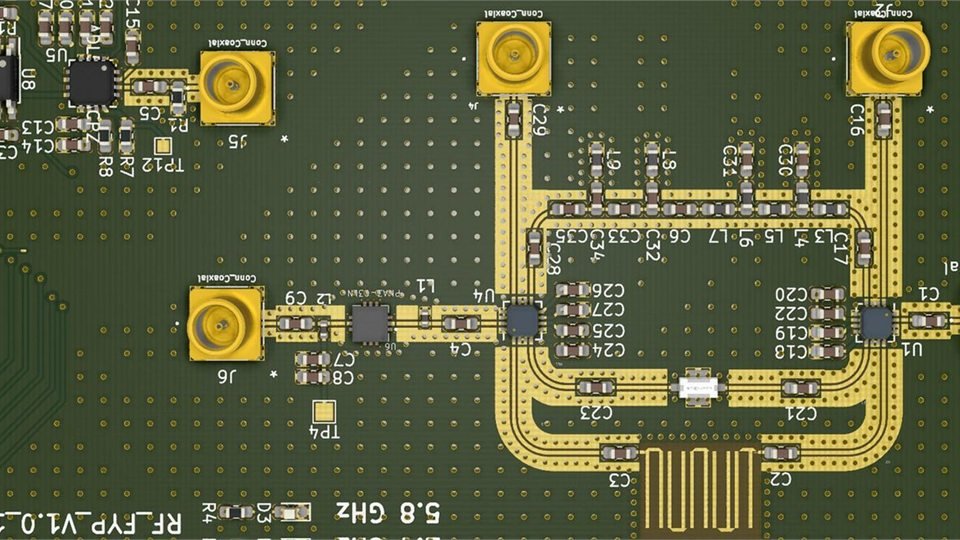
Task: Select resistor R4 beside D3
Action: (x=236, y=512)
